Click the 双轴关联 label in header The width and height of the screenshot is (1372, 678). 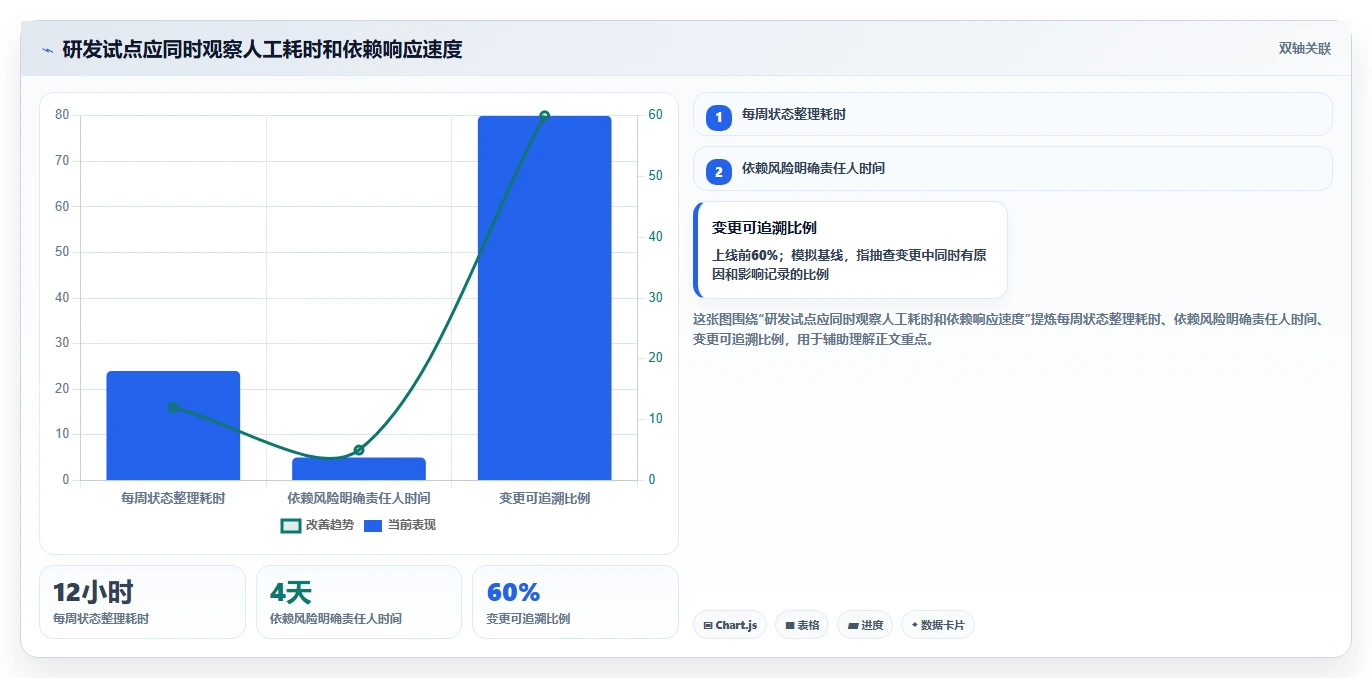click(x=1304, y=49)
